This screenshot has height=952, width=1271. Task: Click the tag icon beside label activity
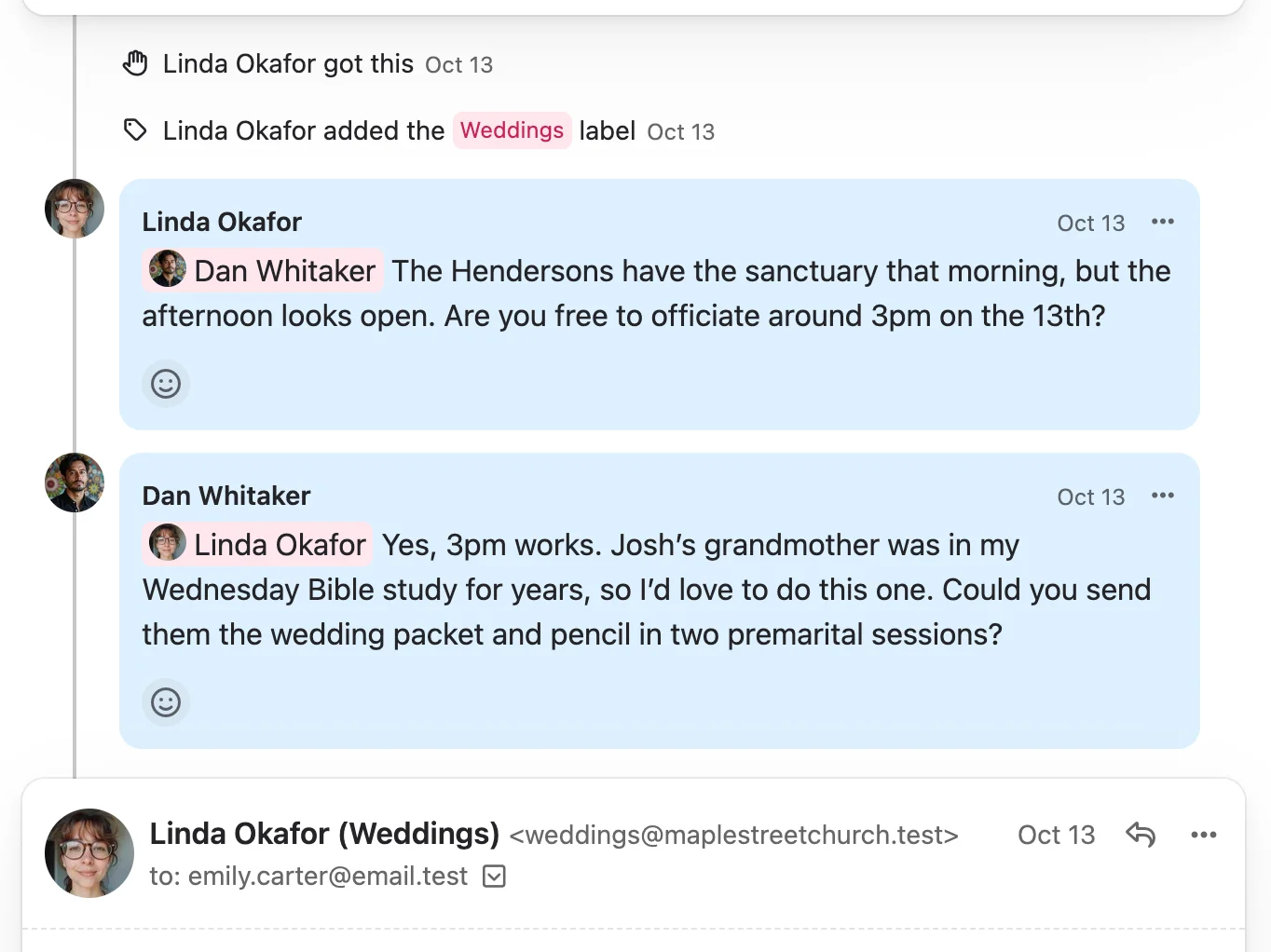[x=135, y=130]
